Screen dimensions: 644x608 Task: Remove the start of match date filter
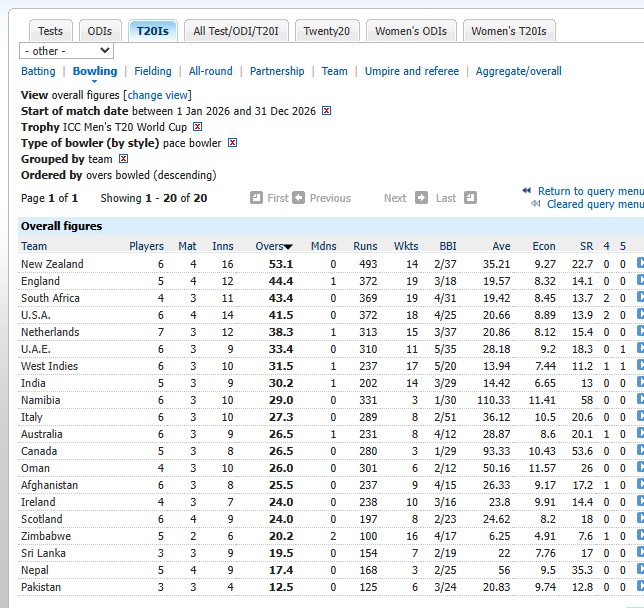click(327, 111)
